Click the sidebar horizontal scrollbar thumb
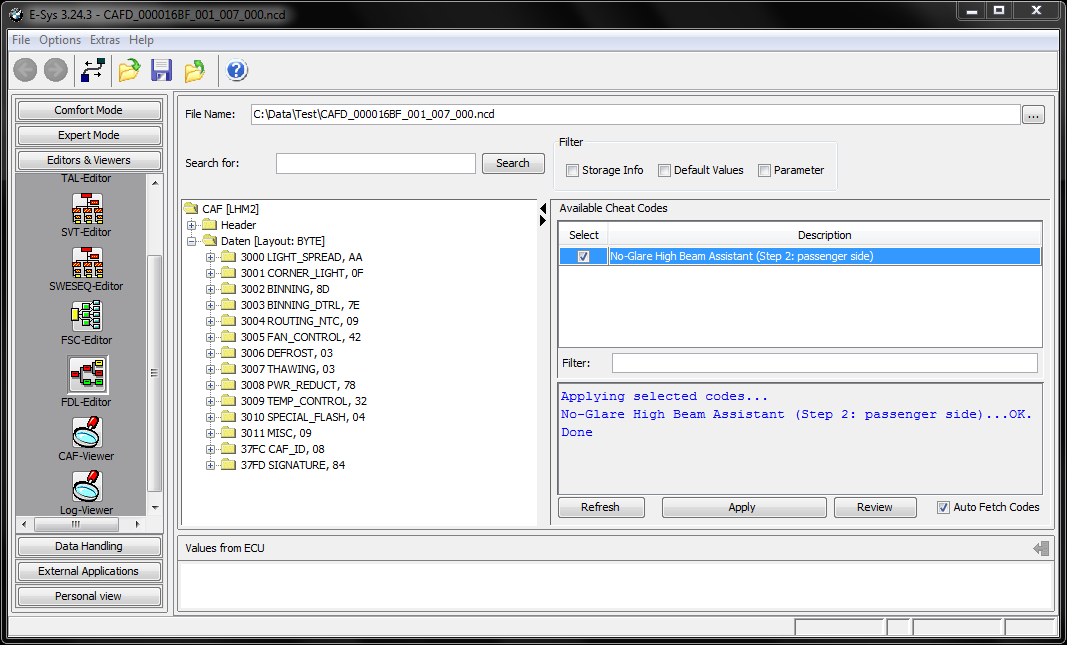The image size is (1067, 645). click(x=76, y=525)
